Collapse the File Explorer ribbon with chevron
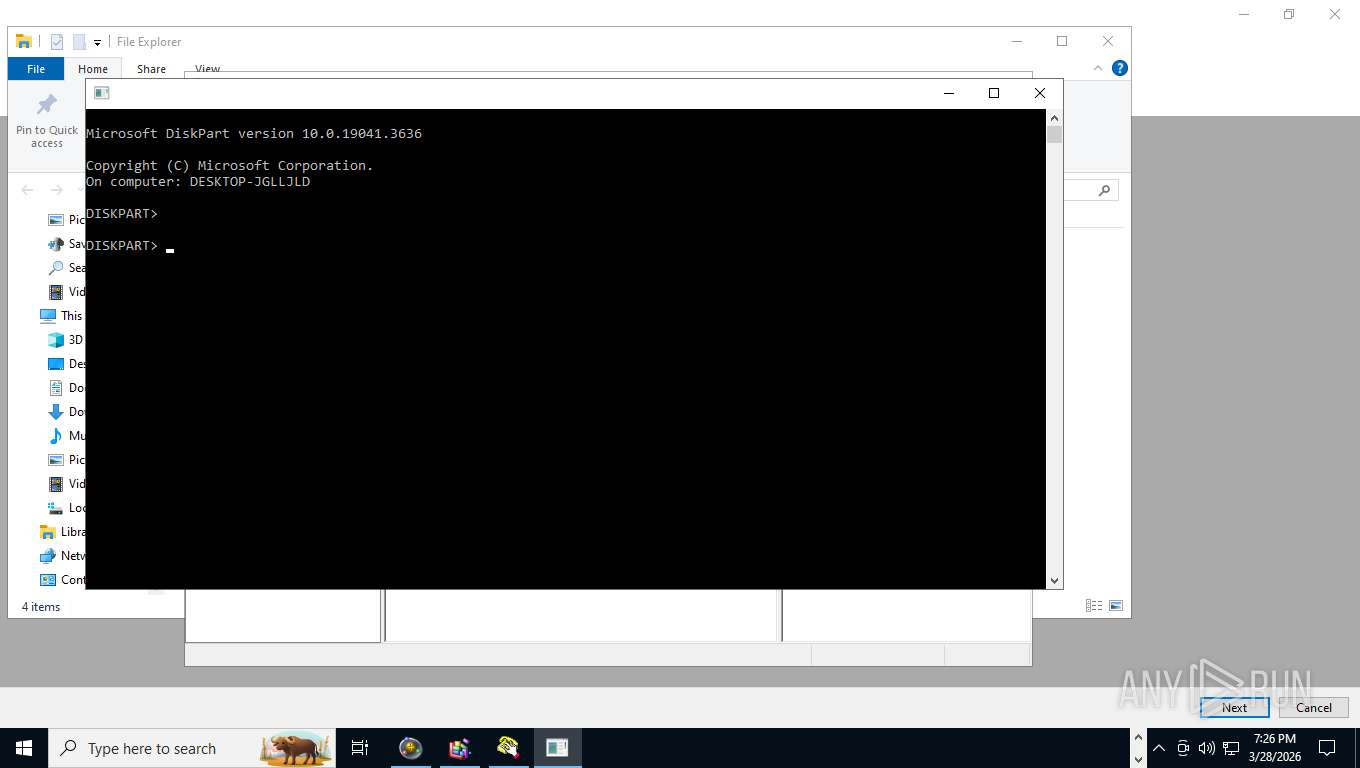Viewport: 1360px width, 768px height. point(1098,68)
